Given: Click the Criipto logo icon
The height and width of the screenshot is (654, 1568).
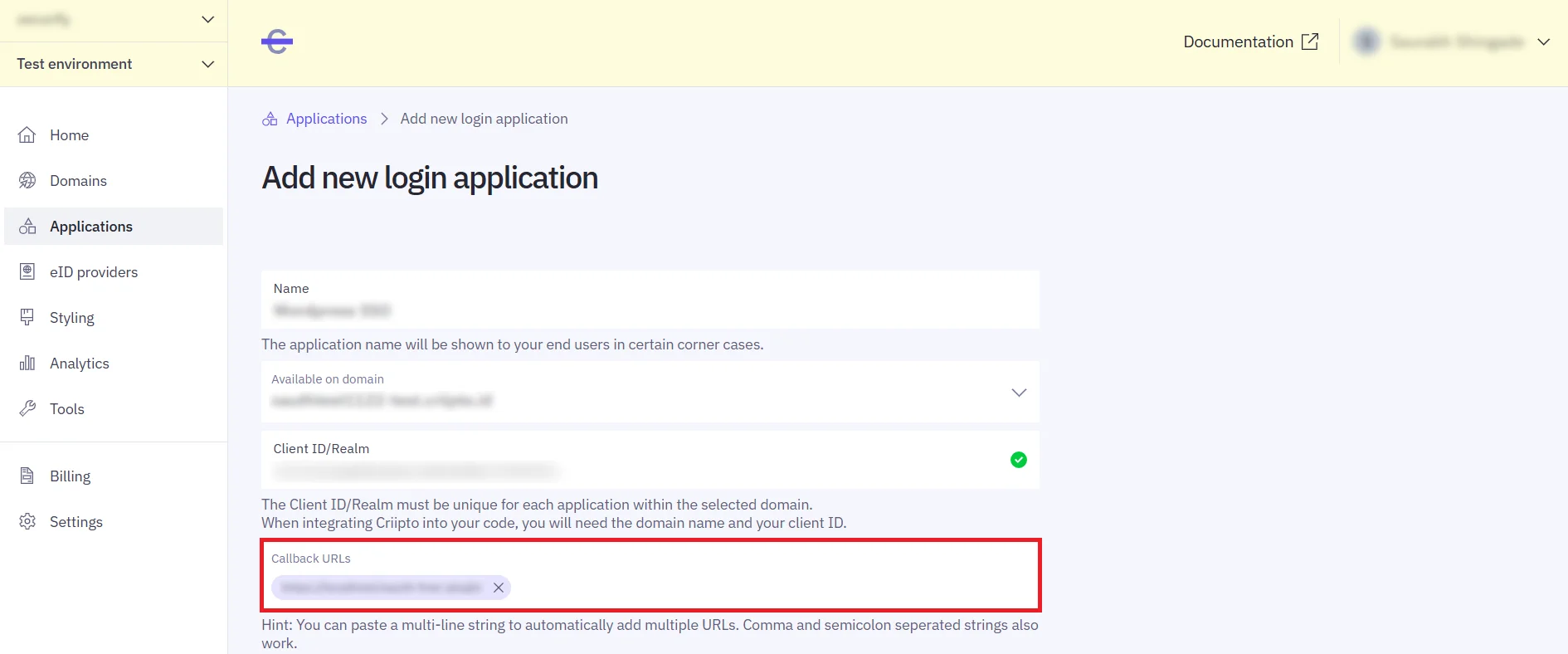Looking at the screenshot, I should [x=277, y=41].
